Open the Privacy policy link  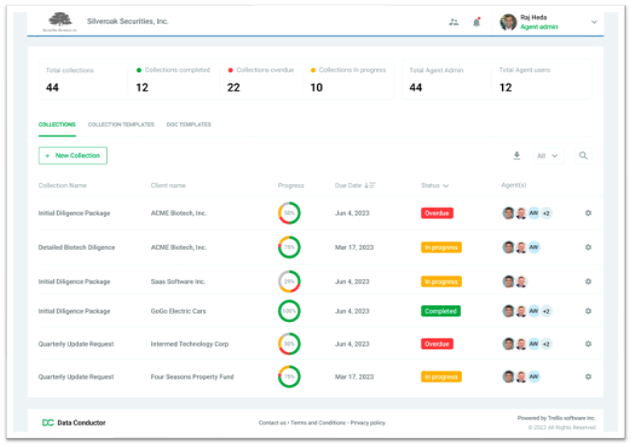pyautogui.click(x=368, y=423)
